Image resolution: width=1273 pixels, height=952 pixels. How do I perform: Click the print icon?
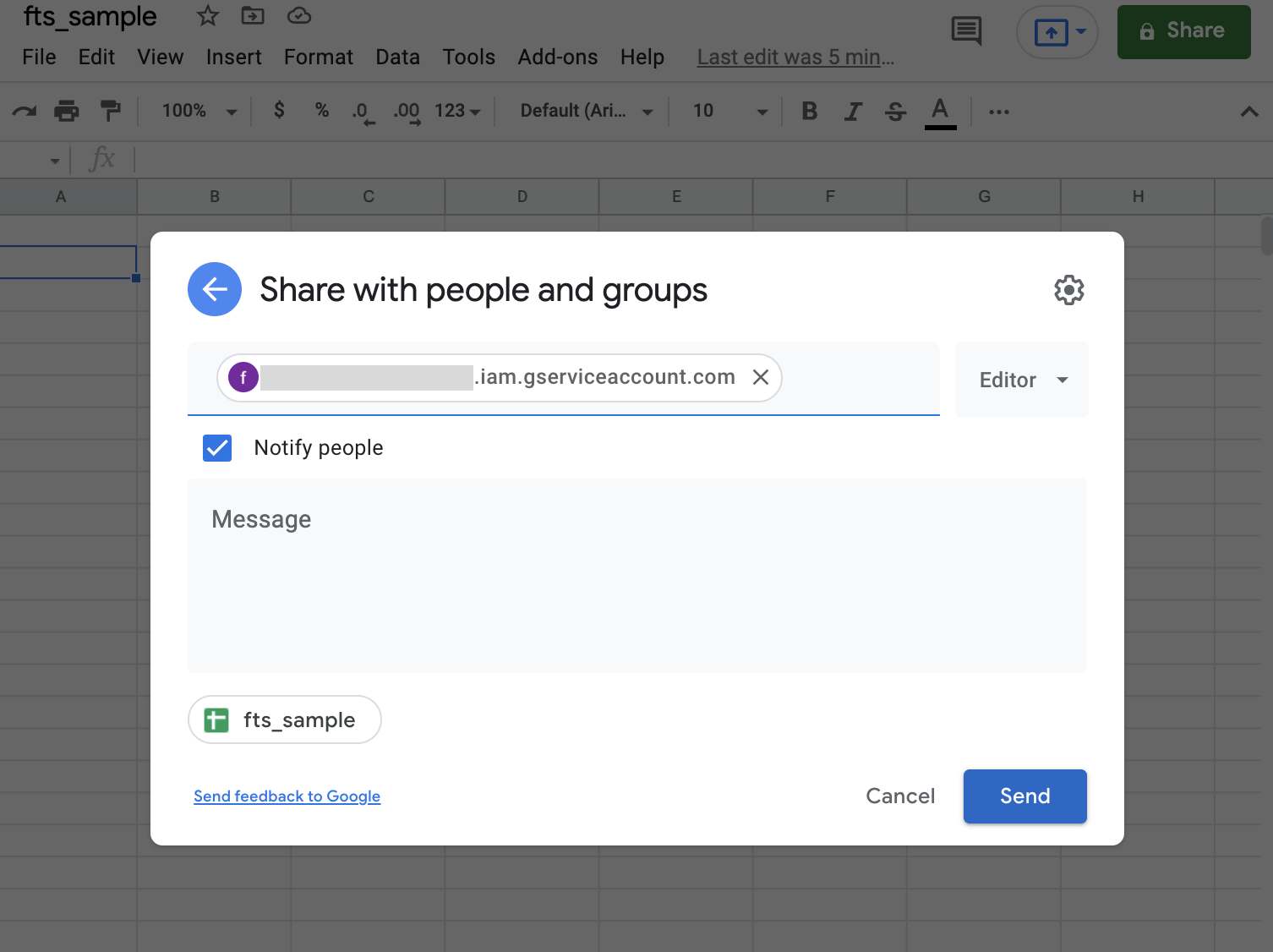coord(66,111)
